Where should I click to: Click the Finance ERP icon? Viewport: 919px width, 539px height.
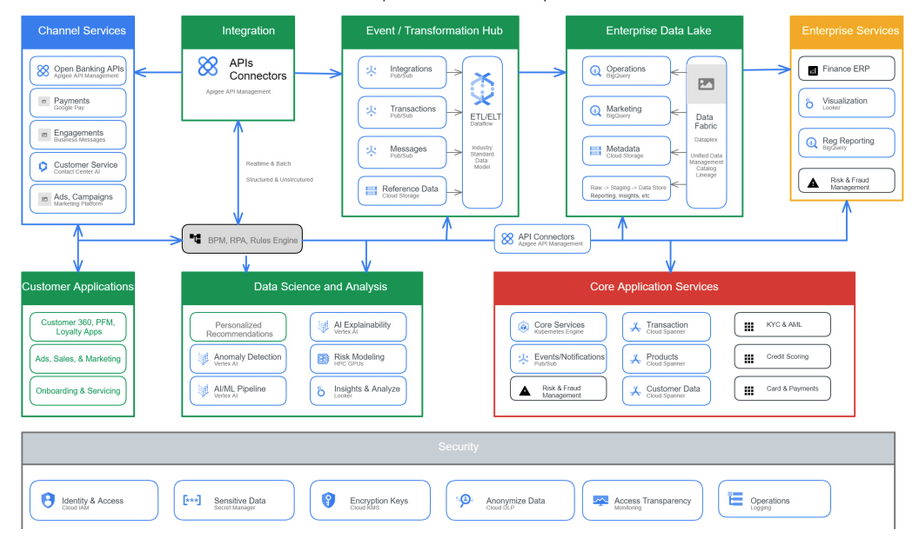(812, 70)
